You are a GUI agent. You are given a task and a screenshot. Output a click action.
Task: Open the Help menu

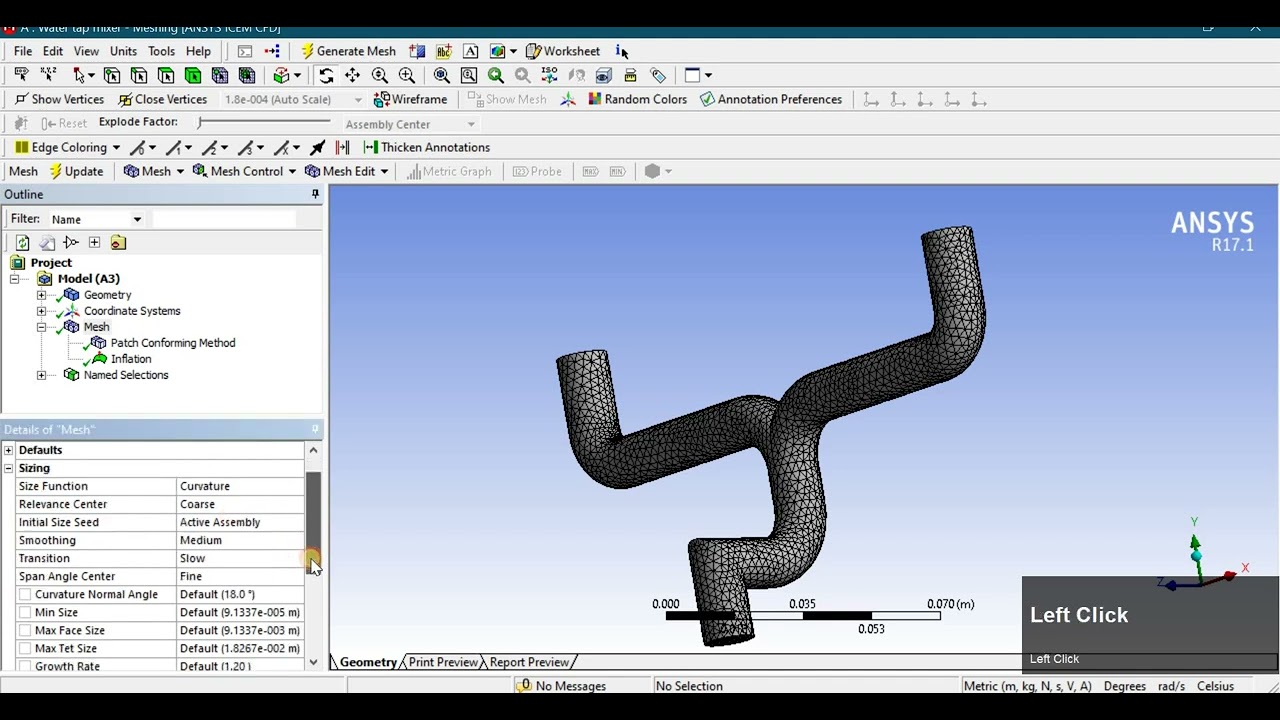click(198, 51)
